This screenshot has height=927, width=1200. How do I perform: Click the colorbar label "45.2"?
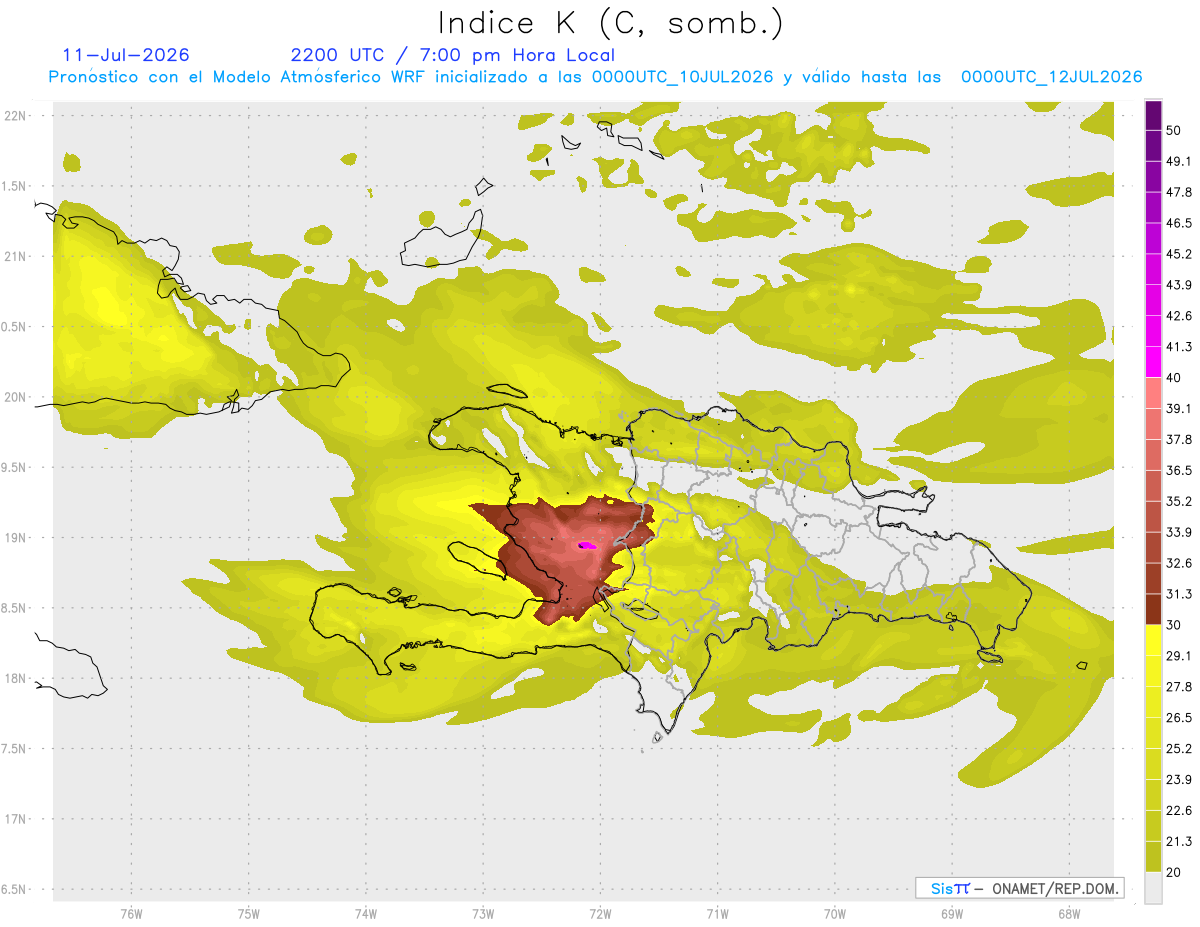pyautogui.click(x=1178, y=254)
